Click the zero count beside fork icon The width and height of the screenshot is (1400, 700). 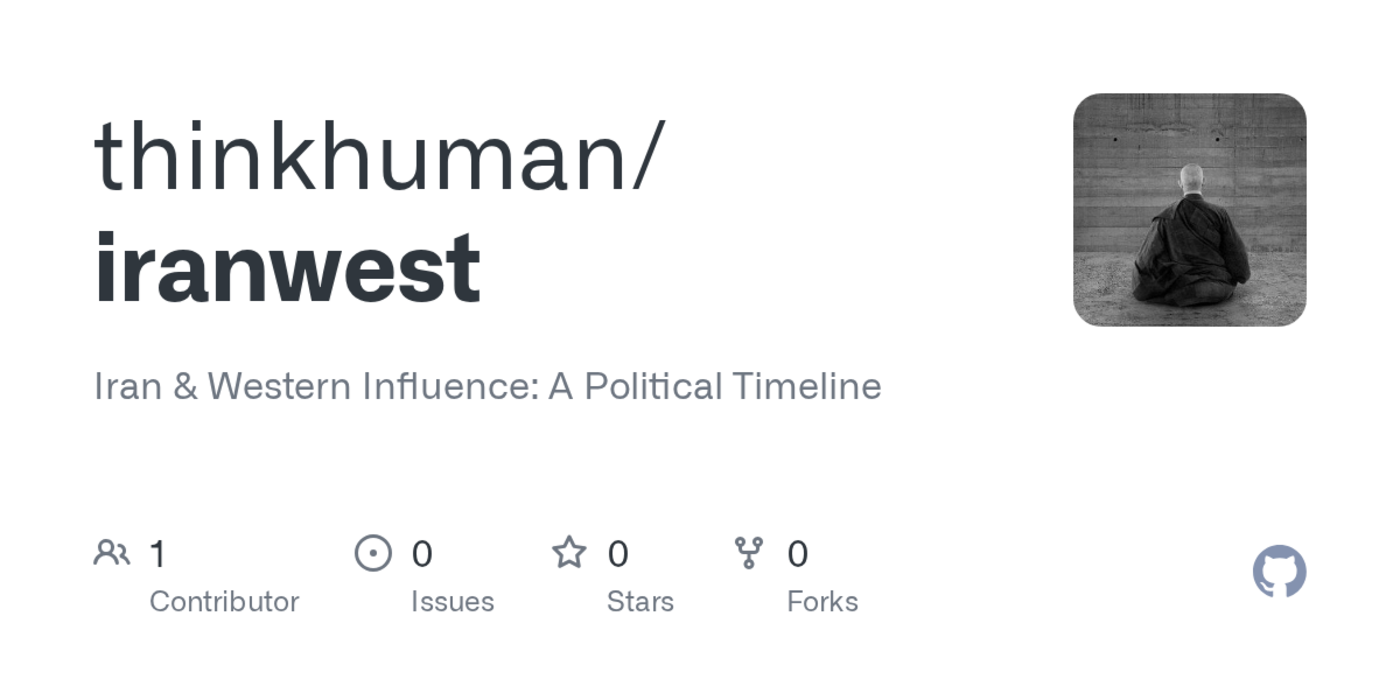(797, 554)
